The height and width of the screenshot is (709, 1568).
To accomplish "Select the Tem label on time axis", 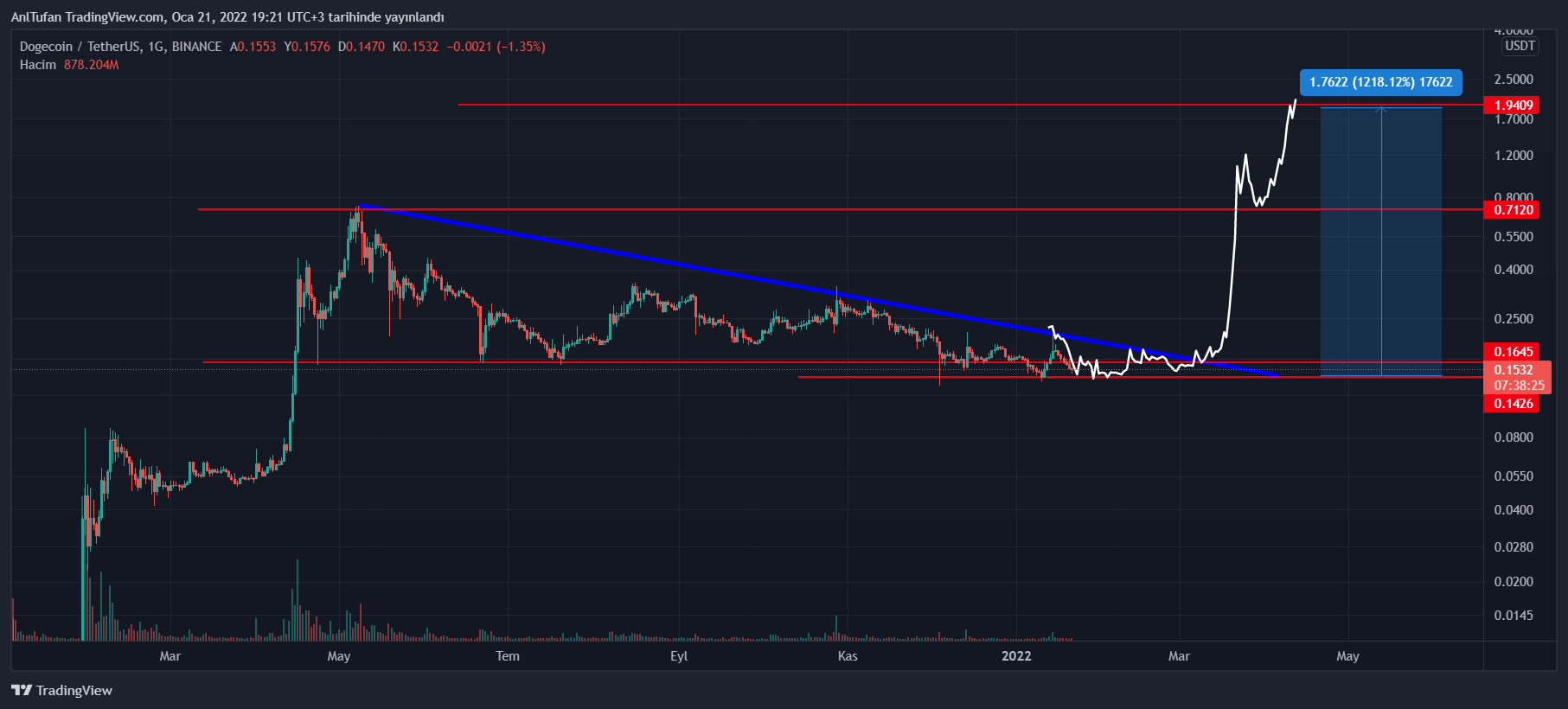I will (x=508, y=656).
